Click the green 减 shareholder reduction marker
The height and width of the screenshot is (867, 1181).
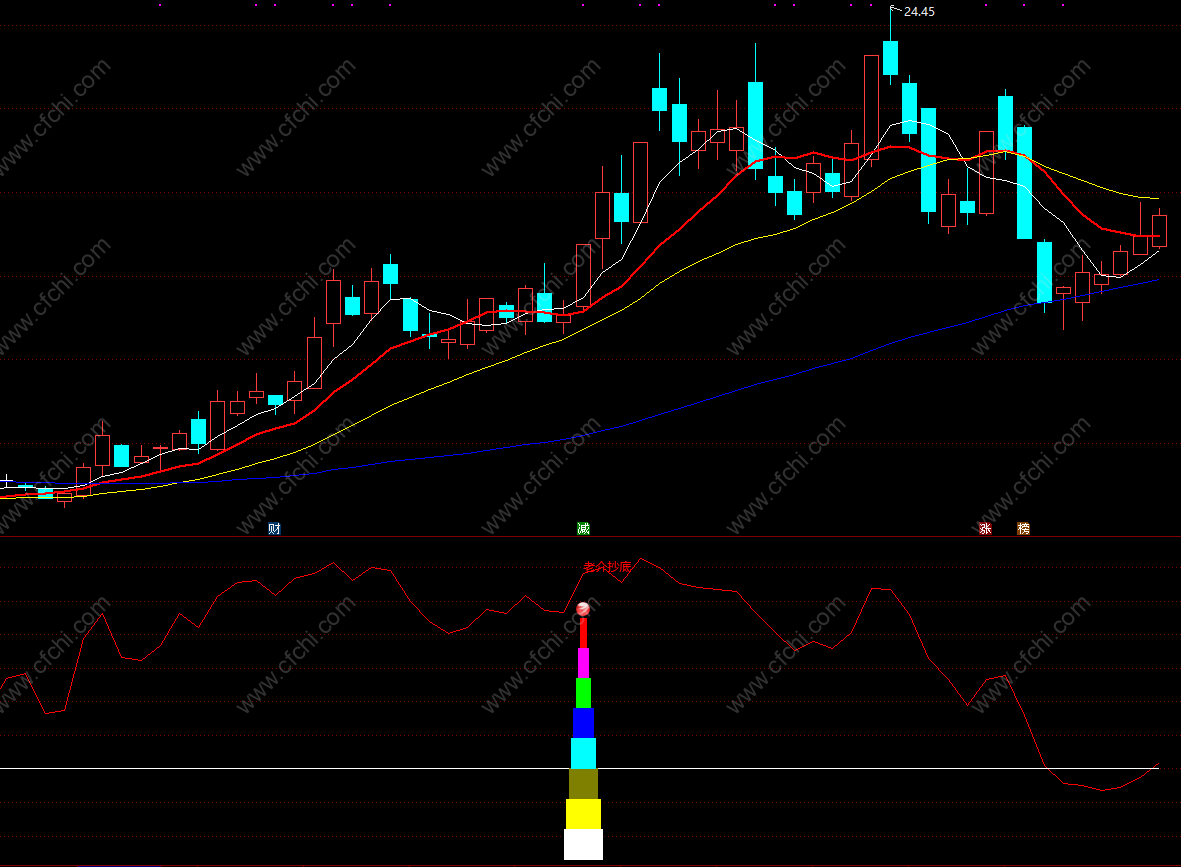coord(583,529)
